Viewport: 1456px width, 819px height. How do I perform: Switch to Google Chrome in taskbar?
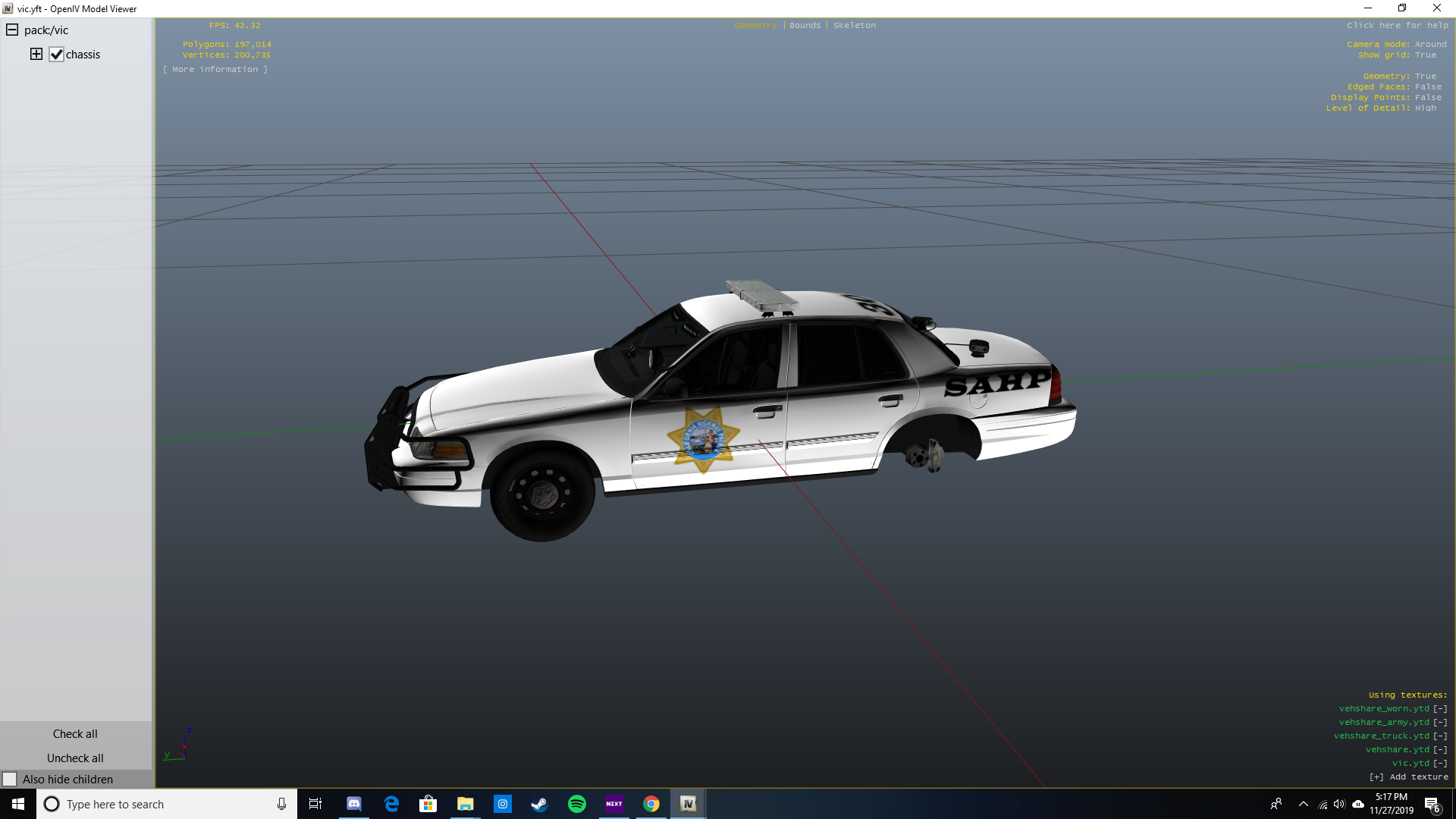coord(651,804)
